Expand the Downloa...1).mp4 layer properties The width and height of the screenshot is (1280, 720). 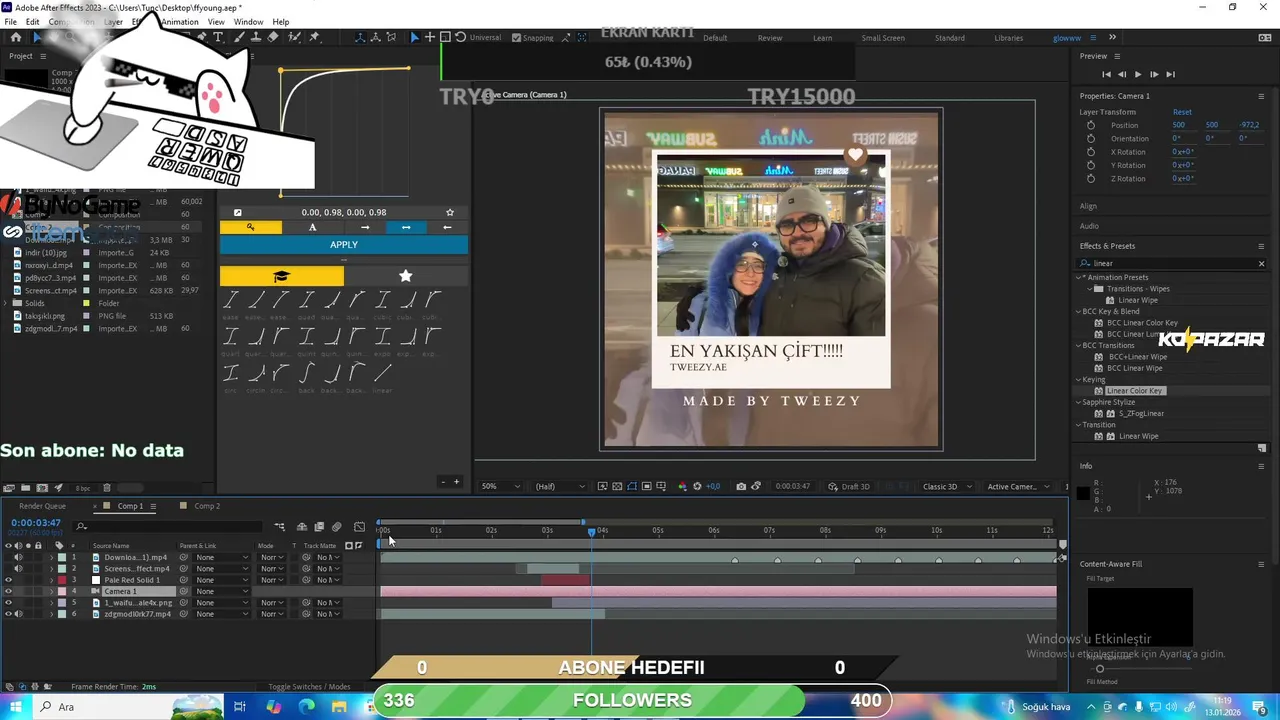[51, 557]
